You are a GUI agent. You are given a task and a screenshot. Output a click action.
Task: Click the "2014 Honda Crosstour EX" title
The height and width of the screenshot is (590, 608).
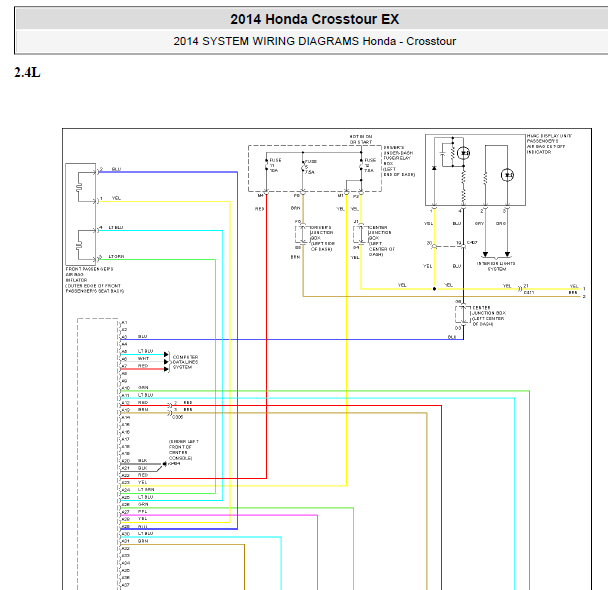[x=314, y=19]
